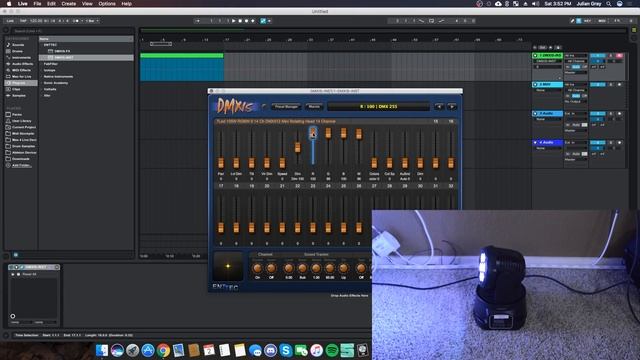The height and width of the screenshot is (360, 640).
Task: Open the Samples browser category
Action: click(x=18, y=96)
